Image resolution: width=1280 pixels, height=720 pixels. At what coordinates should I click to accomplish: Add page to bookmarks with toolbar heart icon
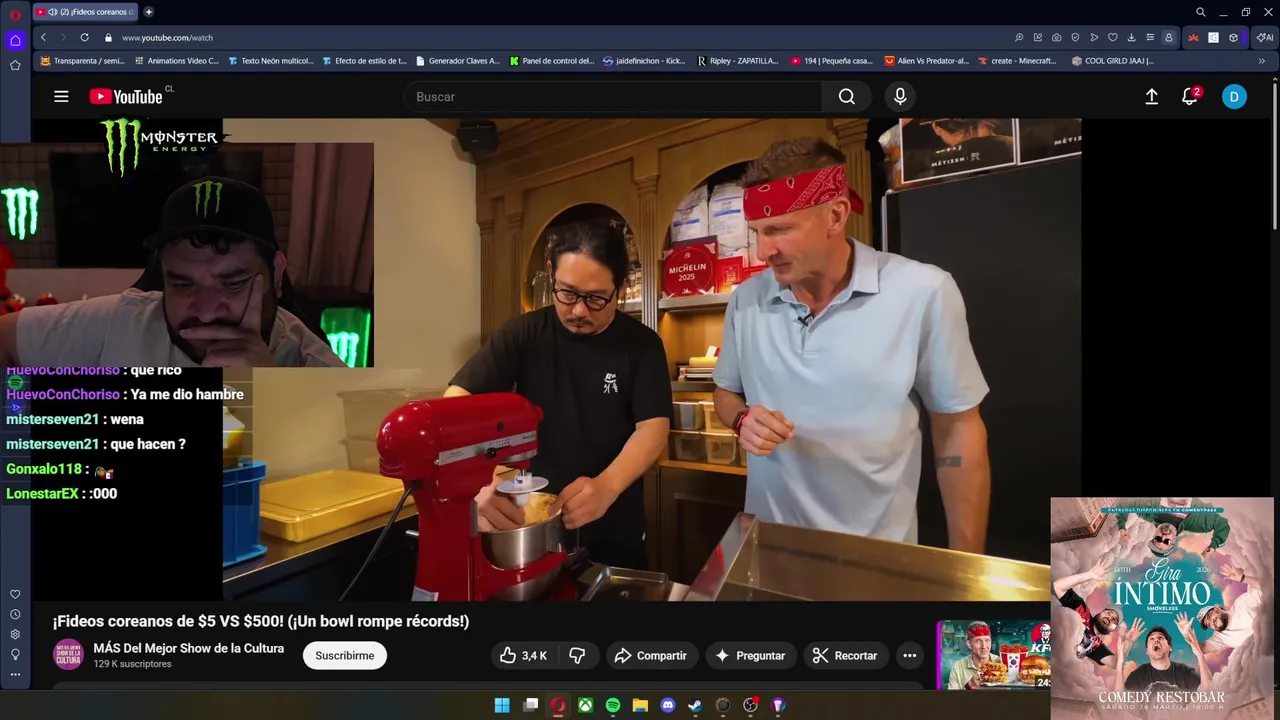1112,38
